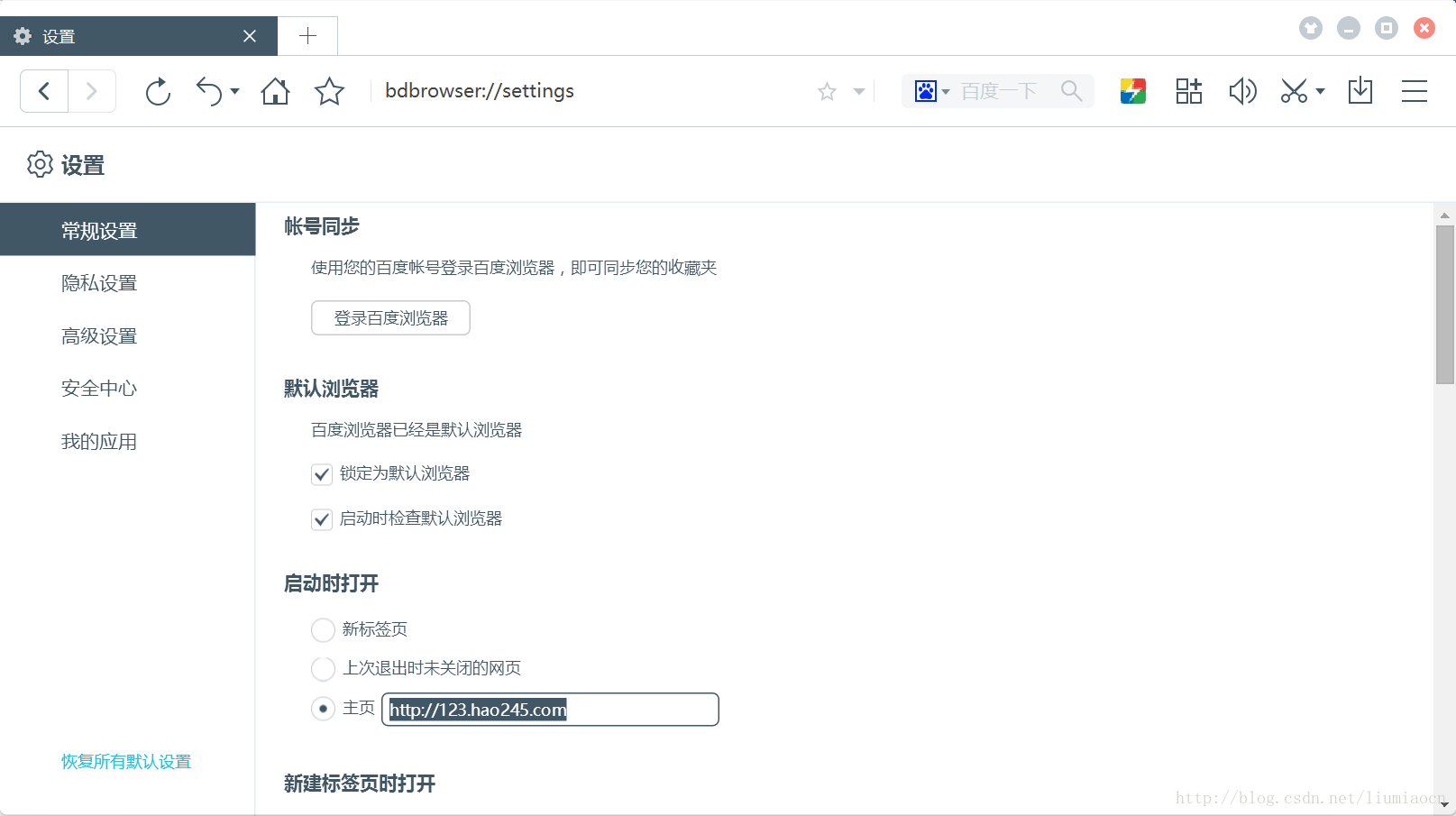
Task: Click 启动时打开 heading
Action: (x=331, y=583)
